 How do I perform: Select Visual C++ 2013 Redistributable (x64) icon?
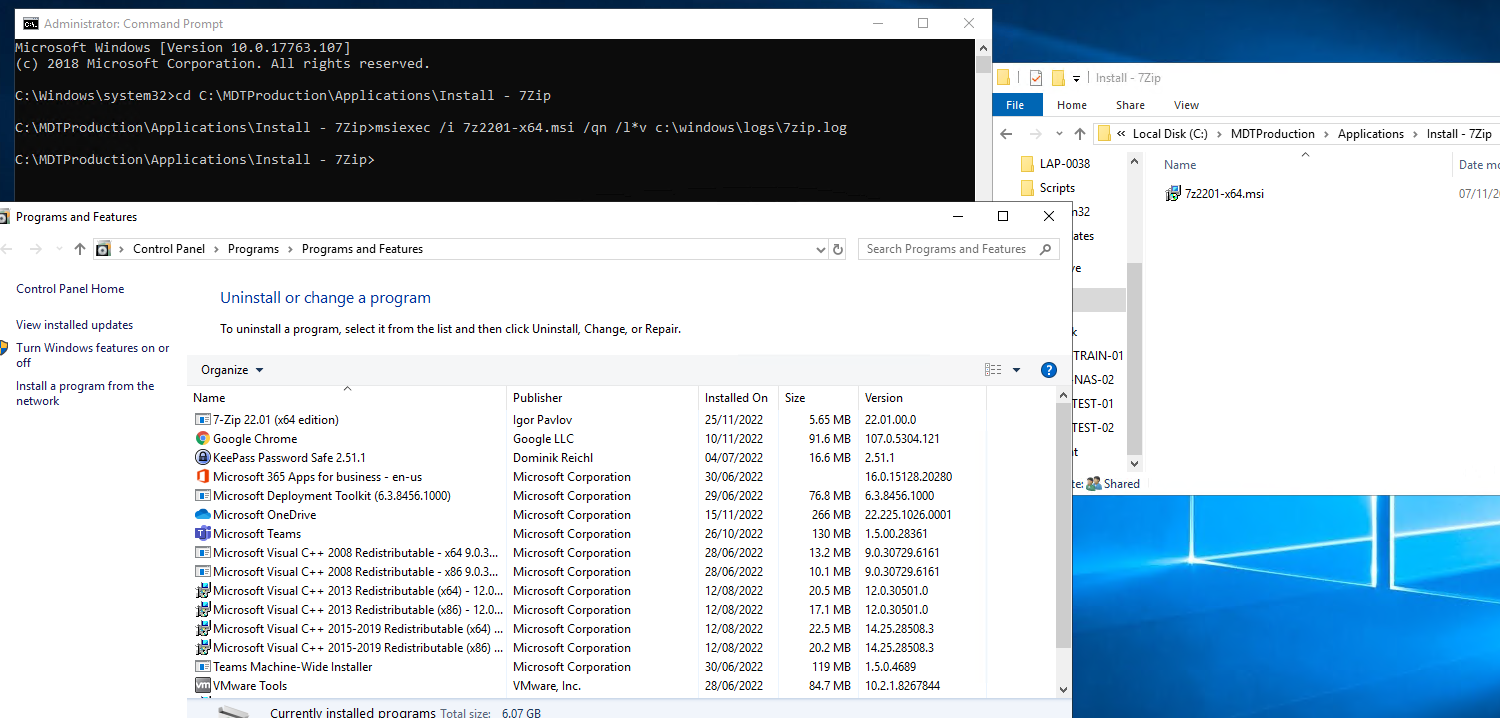point(203,591)
